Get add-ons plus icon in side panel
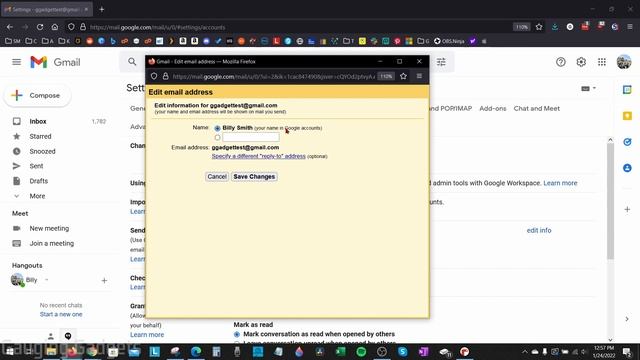Viewport: 640px width, 360px height. pyautogui.click(x=627, y=209)
